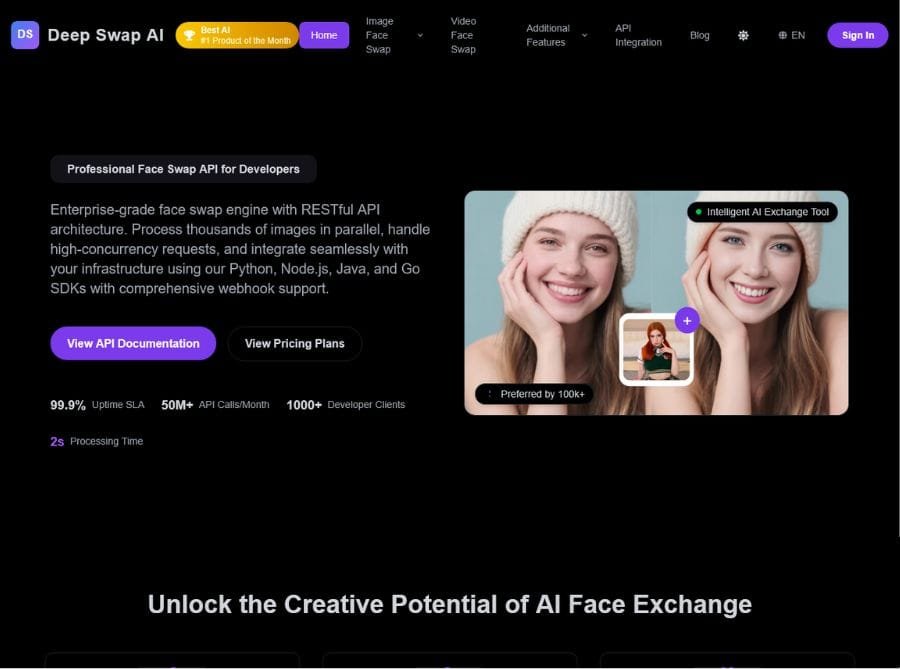Open the Blog link
The image size is (900, 669).
[700, 35]
